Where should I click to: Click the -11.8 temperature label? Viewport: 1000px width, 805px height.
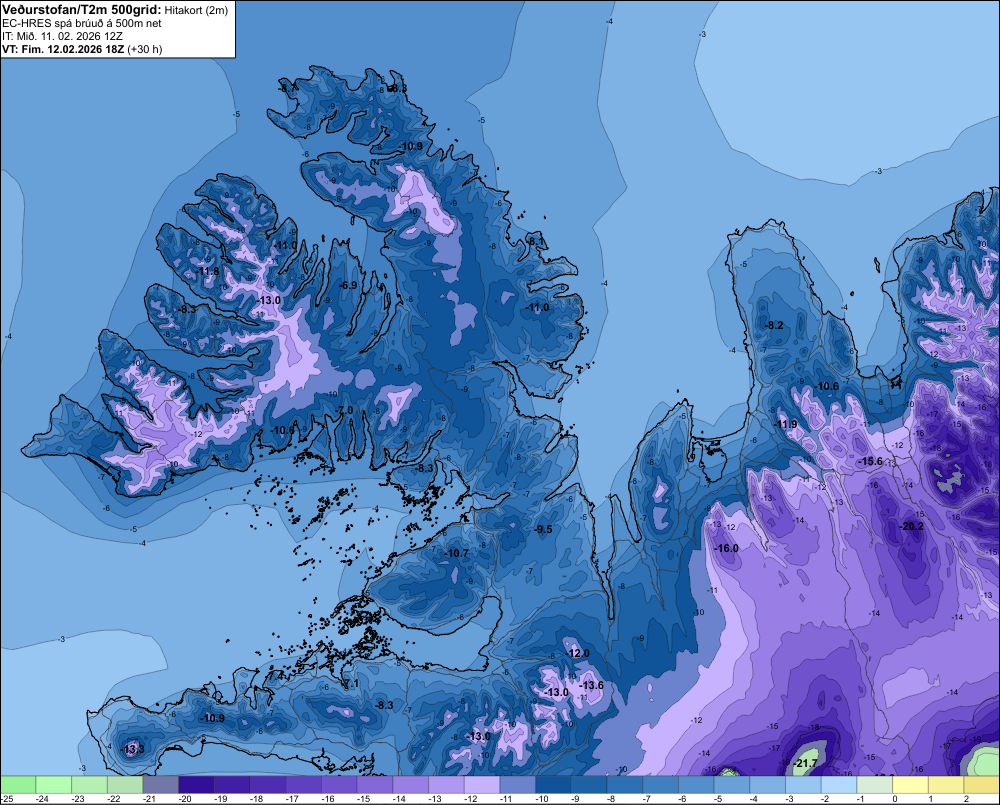coord(207,271)
